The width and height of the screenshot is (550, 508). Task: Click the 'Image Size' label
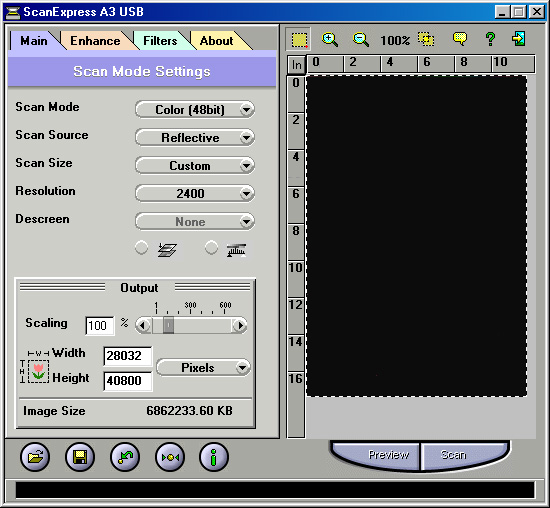(x=54, y=411)
